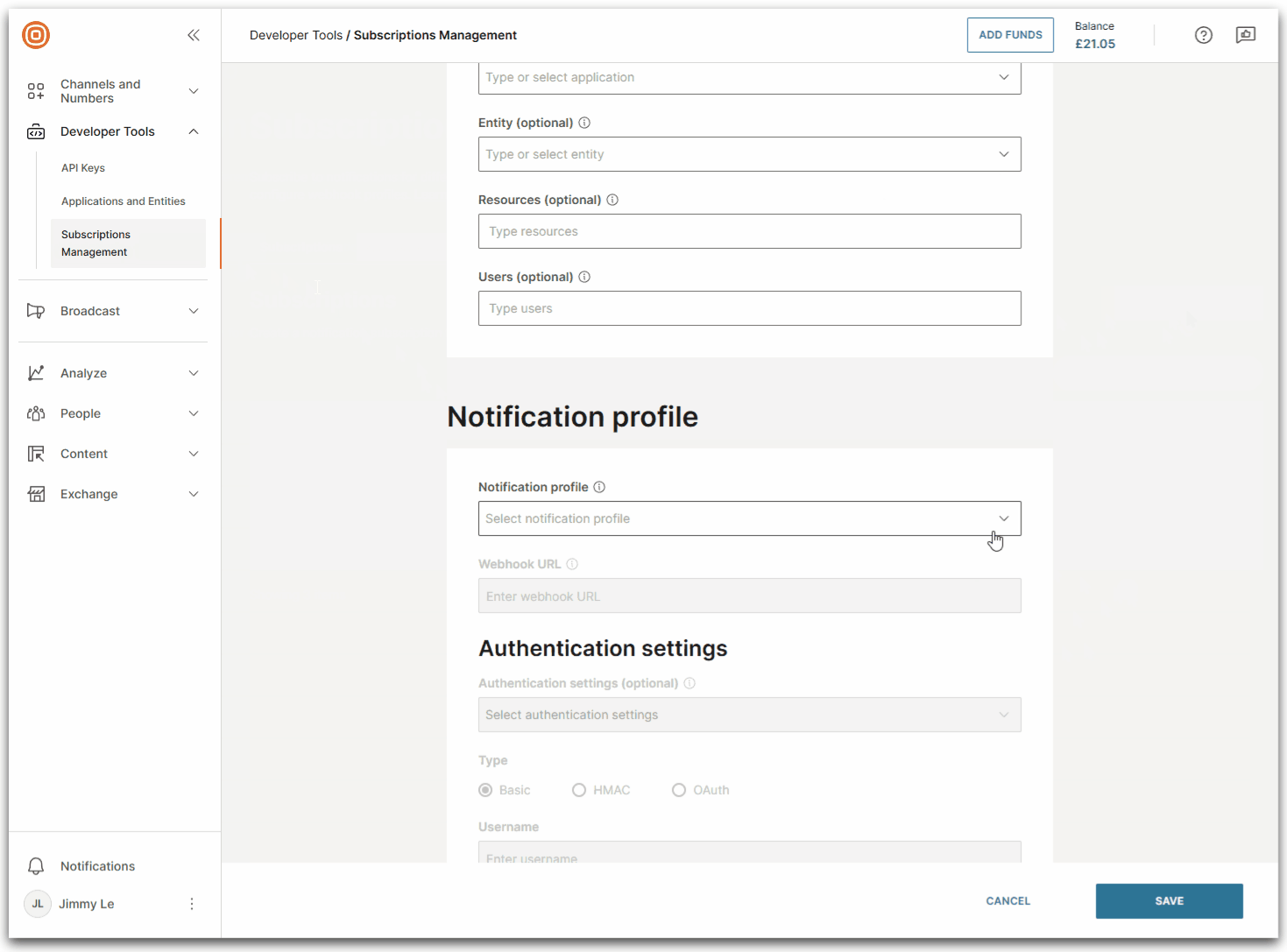Click info icon next to Entity (optional)
The width and height of the screenshot is (1287, 952).
pos(584,123)
